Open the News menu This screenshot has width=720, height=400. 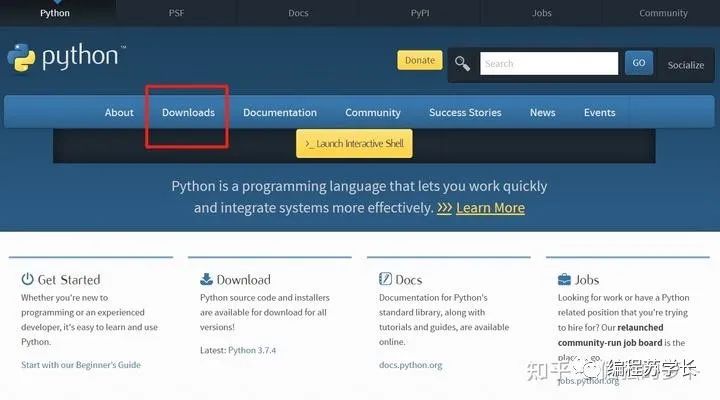543,113
